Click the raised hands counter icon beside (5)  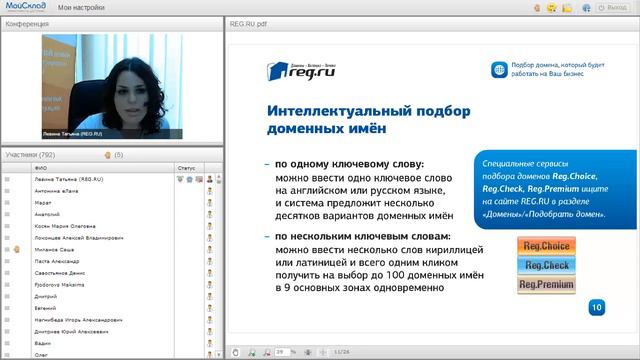point(108,155)
